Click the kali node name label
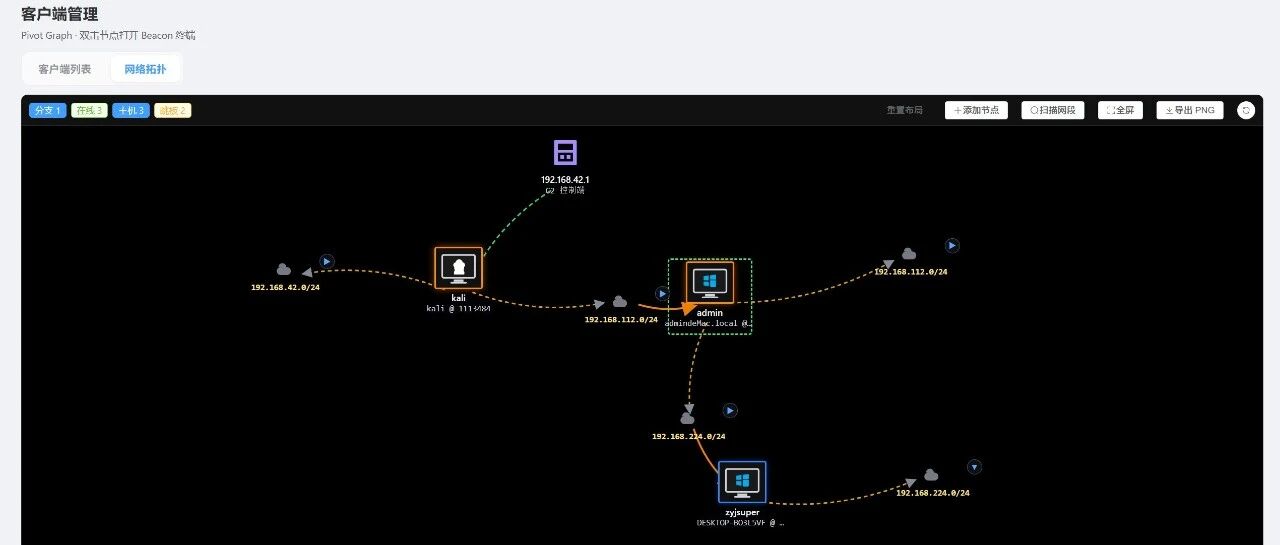Viewport: 1280px width, 545px height. tap(459, 297)
